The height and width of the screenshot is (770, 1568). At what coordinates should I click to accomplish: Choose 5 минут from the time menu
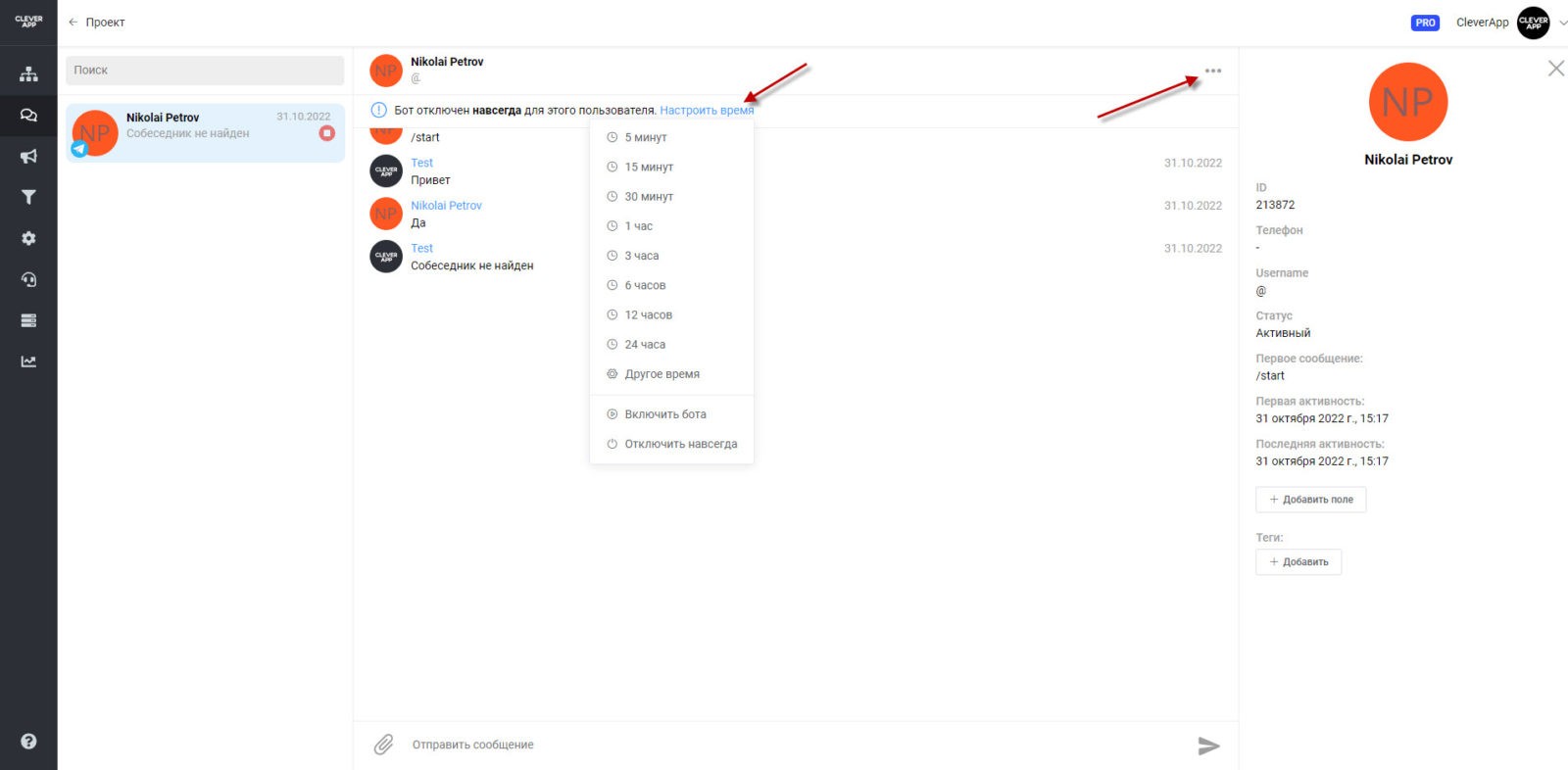pos(645,138)
